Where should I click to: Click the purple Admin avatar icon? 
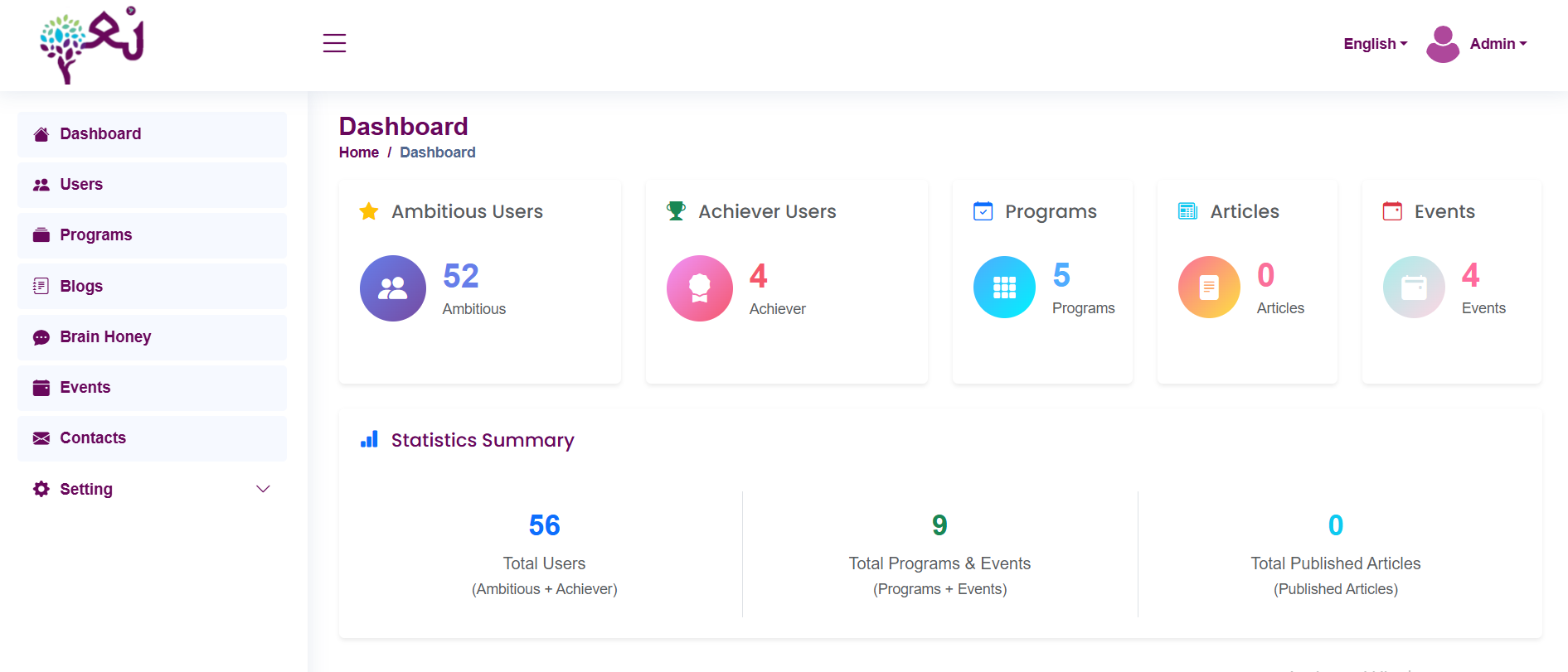pos(1443,44)
